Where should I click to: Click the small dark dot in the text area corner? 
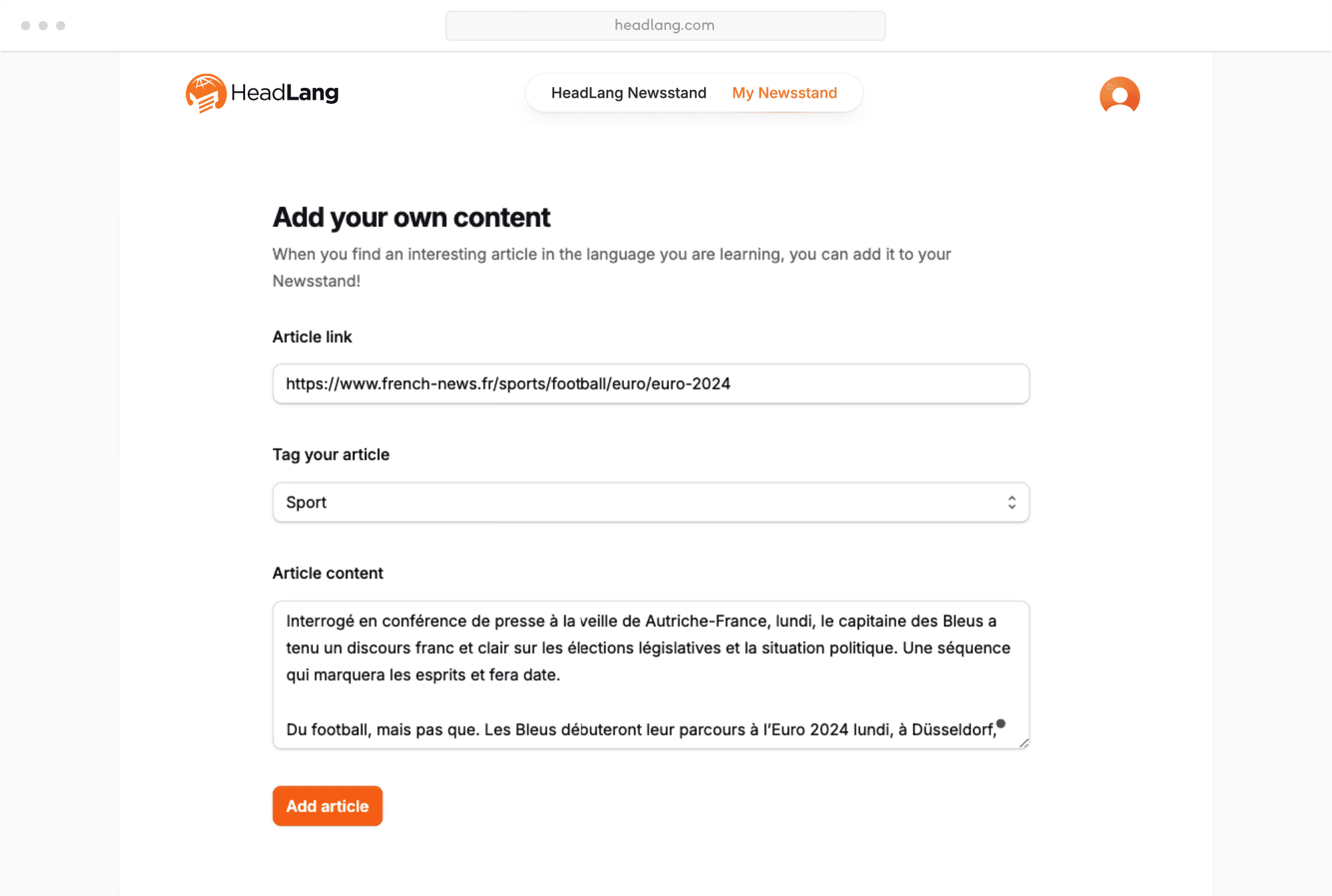coord(1001,724)
